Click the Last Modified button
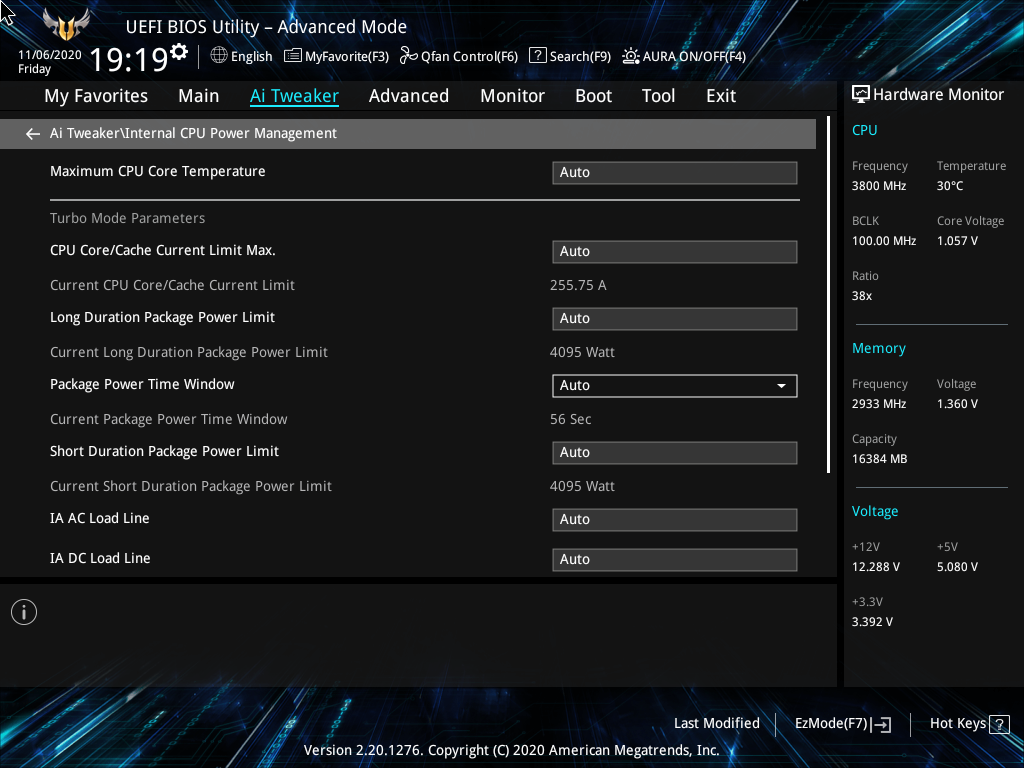 [716, 724]
